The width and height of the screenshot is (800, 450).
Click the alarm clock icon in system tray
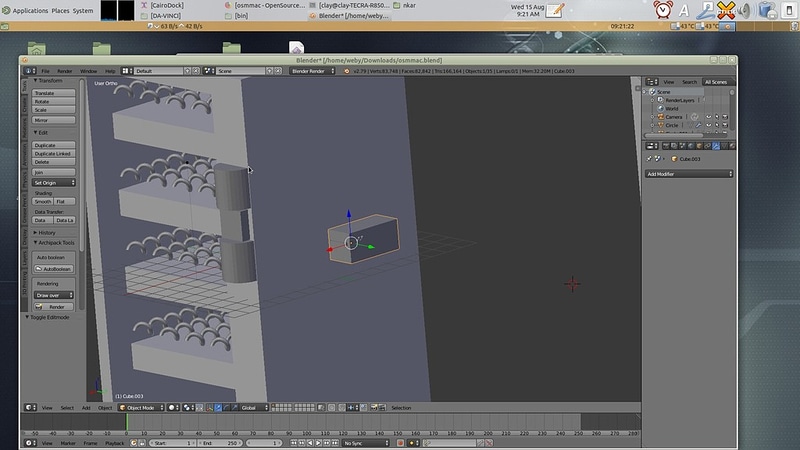coord(663,10)
